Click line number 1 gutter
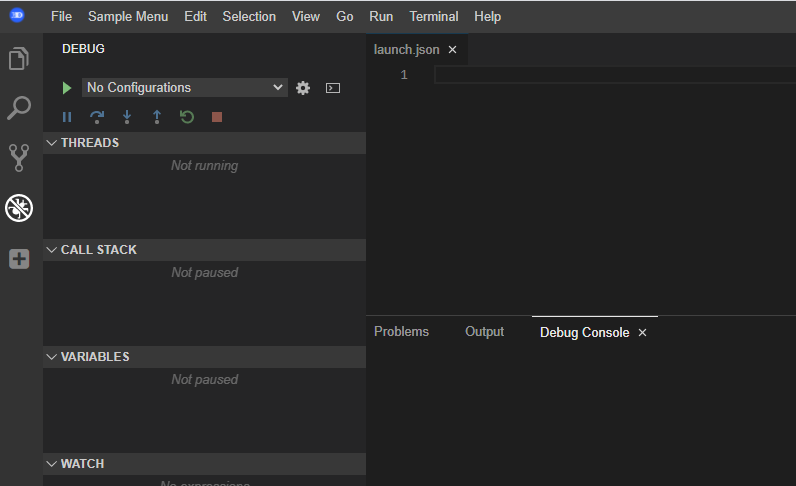796x486 pixels. pyautogui.click(x=404, y=75)
